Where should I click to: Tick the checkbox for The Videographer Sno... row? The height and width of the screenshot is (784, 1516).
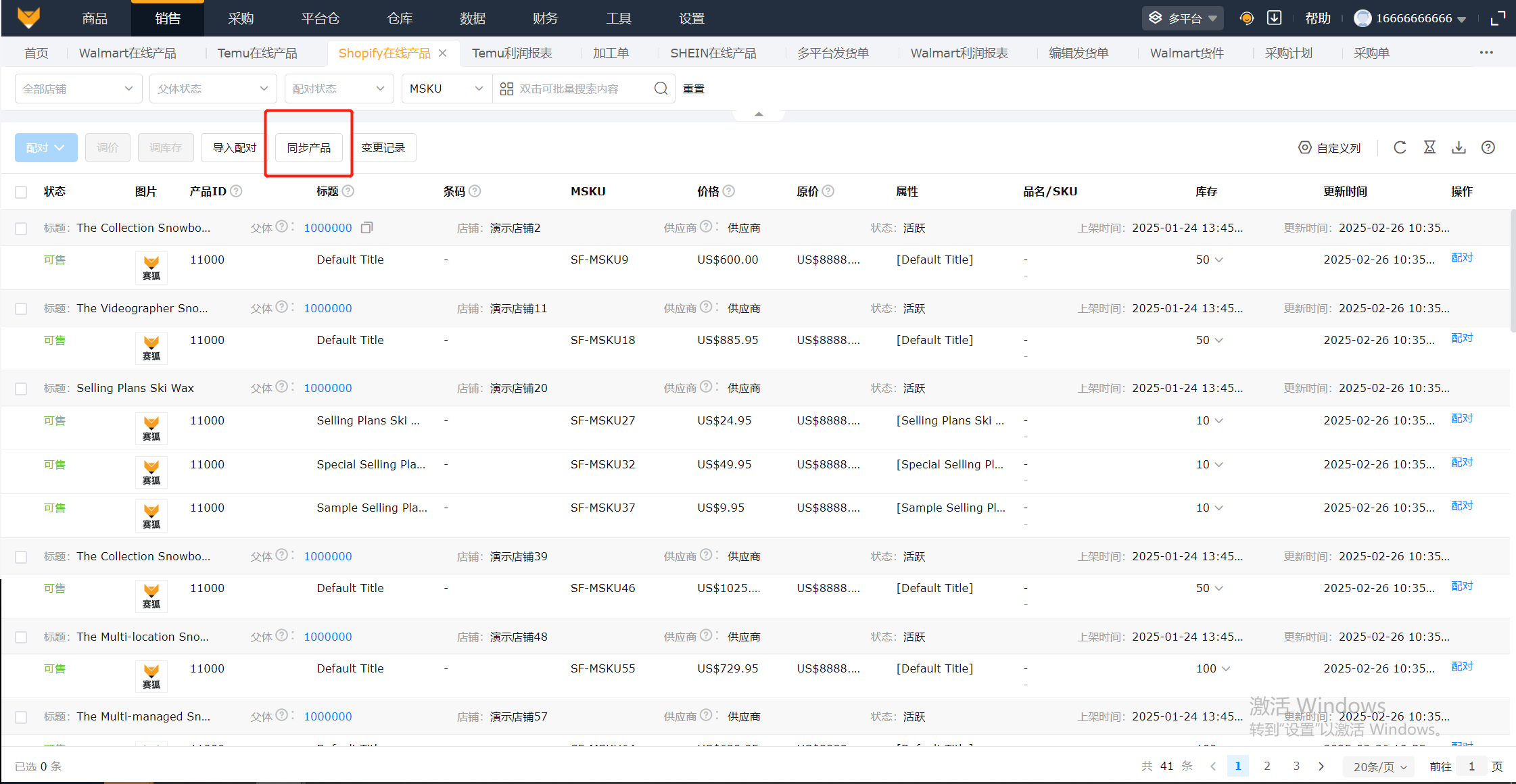21,309
